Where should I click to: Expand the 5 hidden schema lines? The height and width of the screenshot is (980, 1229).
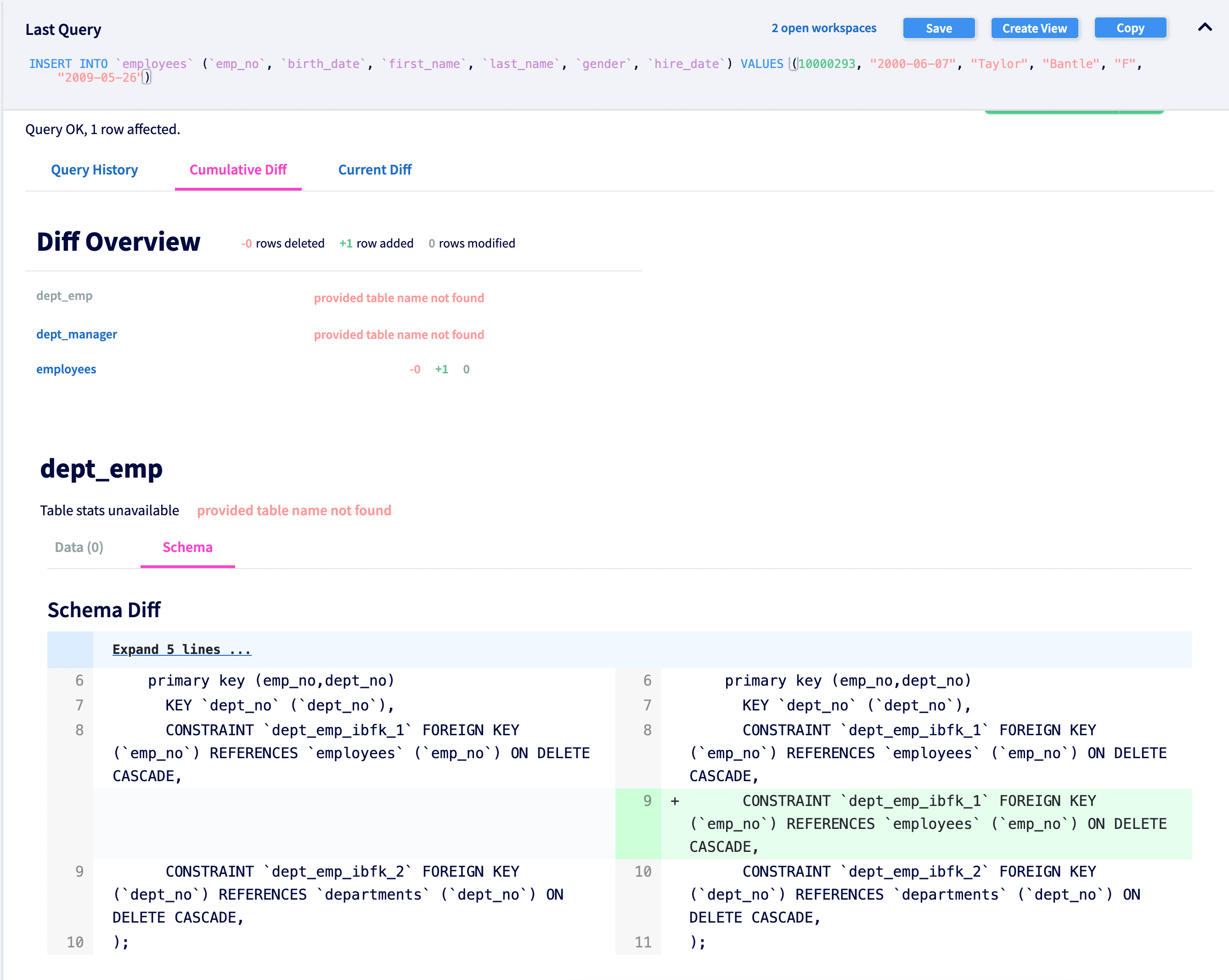(x=180, y=649)
